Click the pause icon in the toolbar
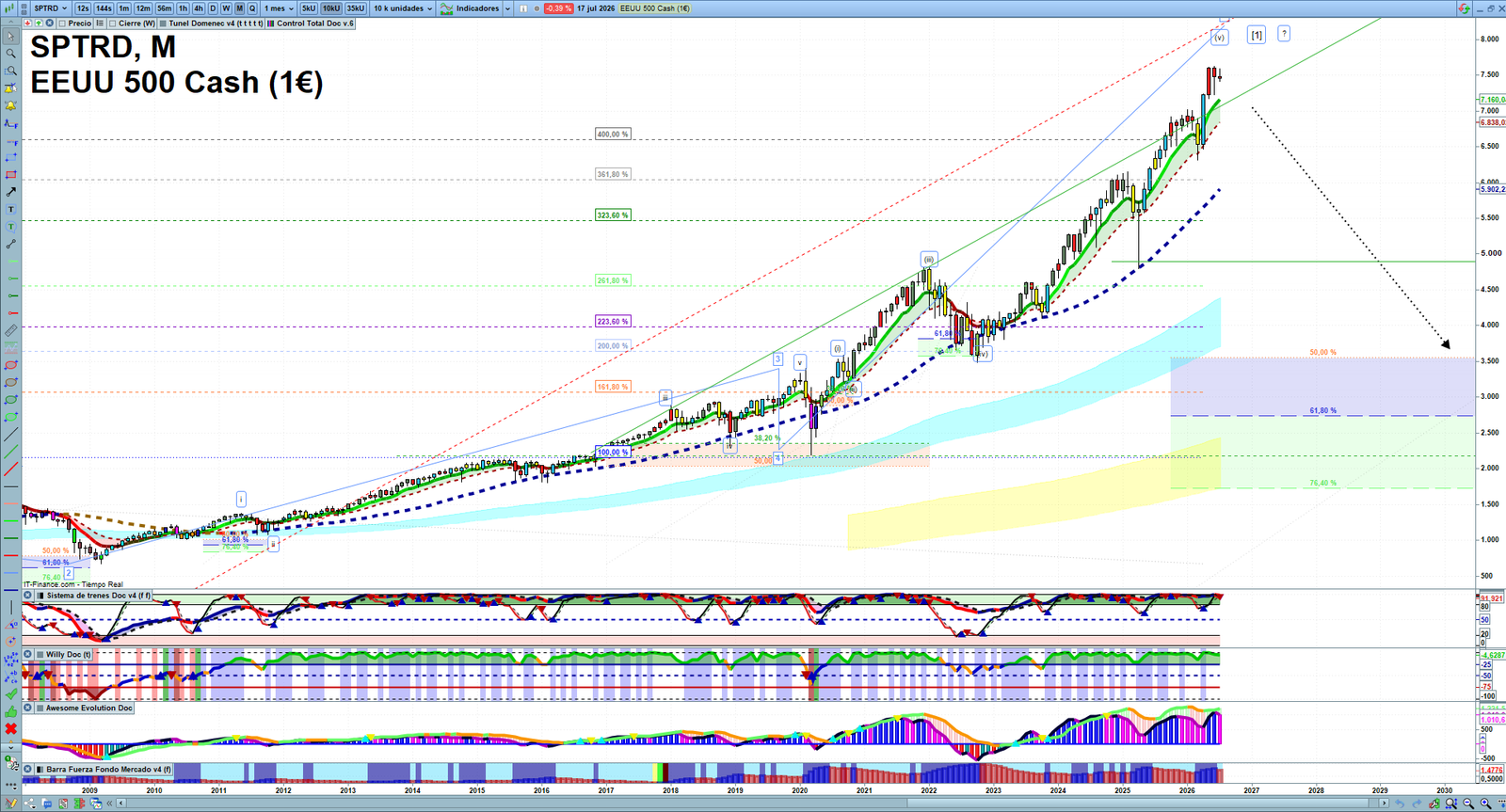This screenshot has height=812, width=1506. (523, 8)
